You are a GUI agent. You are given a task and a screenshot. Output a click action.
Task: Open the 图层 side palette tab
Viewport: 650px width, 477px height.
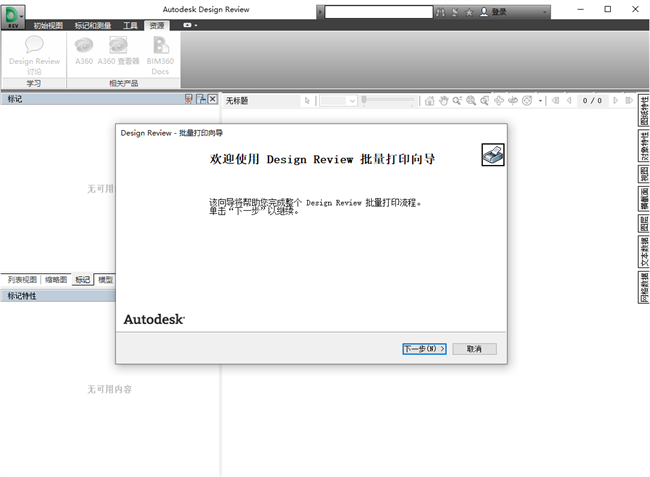pos(644,224)
